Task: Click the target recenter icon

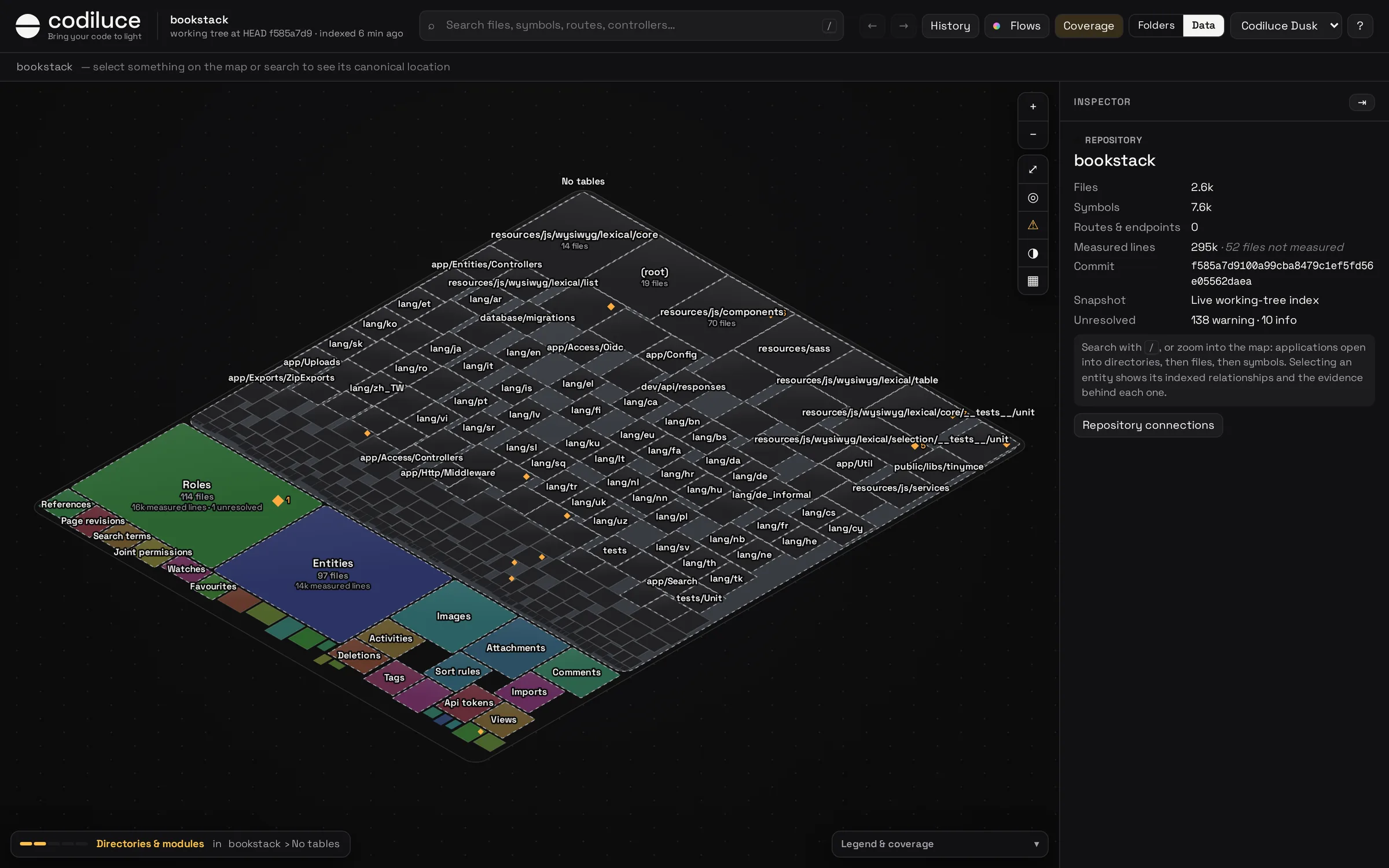Action: pos(1032,198)
